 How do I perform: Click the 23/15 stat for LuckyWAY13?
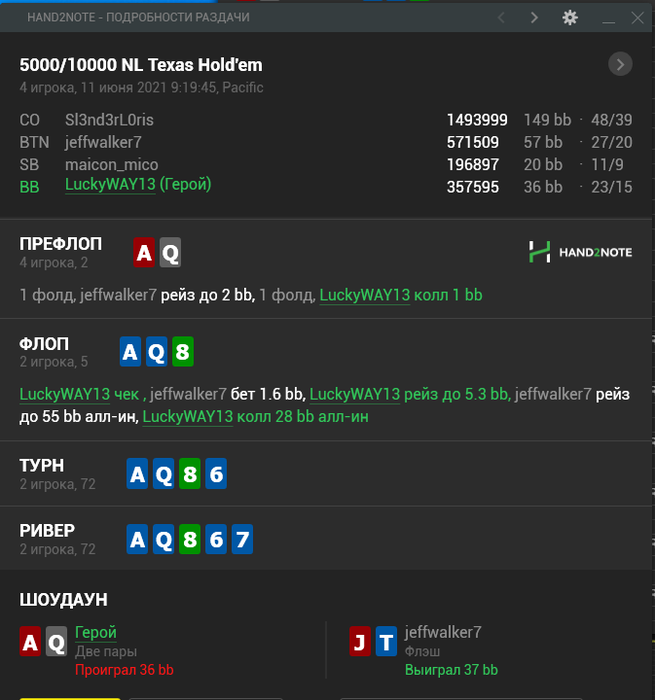coord(612,187)
